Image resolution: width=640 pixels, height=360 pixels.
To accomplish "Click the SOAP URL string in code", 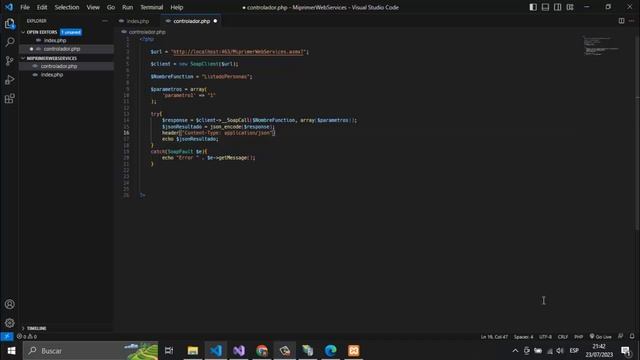I will [x=238, y=52].
